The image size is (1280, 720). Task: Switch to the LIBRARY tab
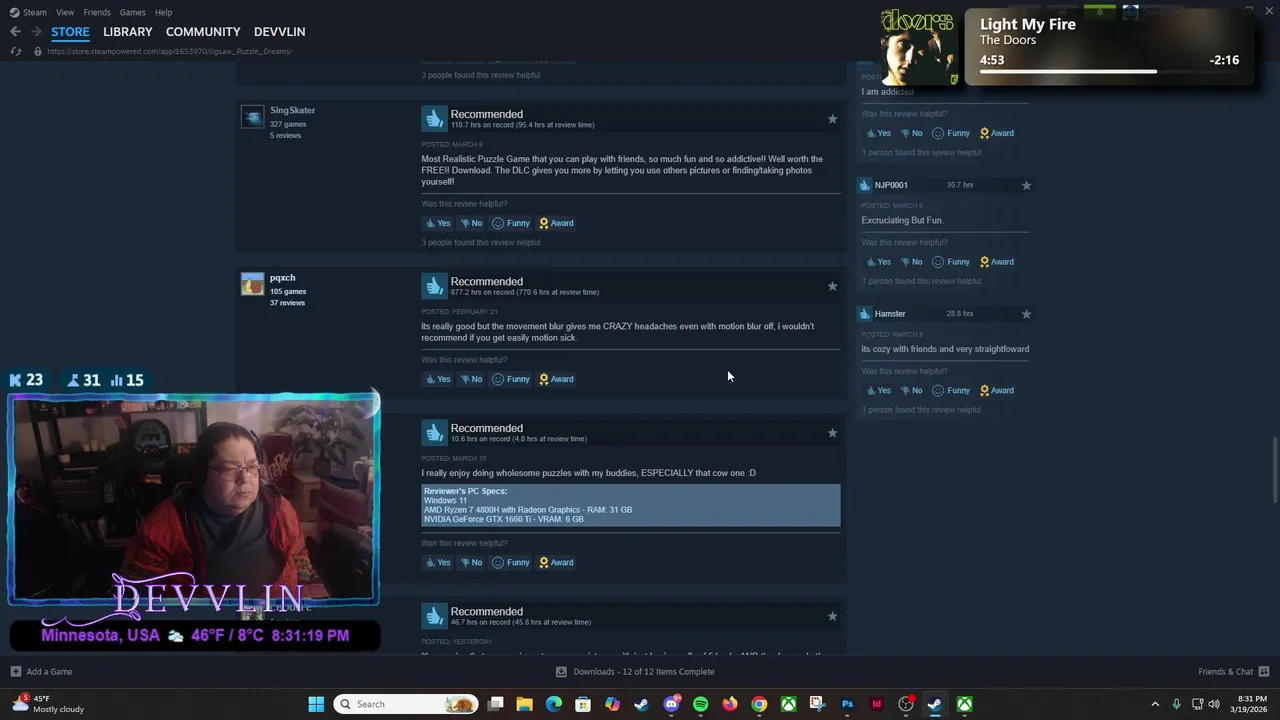pyautogui.click(x=128, y=32)
